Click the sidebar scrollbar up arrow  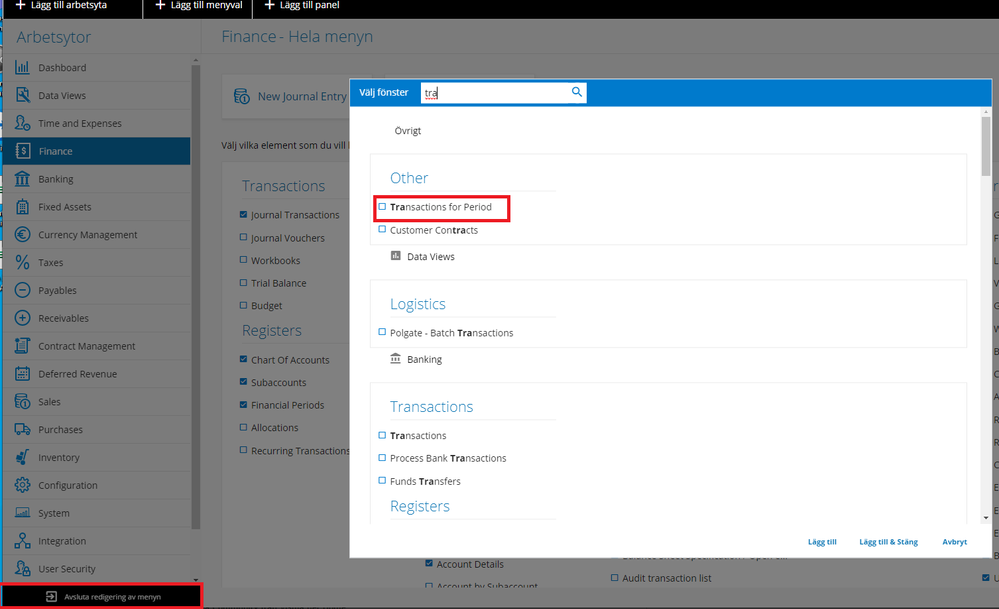click(x=196, y=61)
